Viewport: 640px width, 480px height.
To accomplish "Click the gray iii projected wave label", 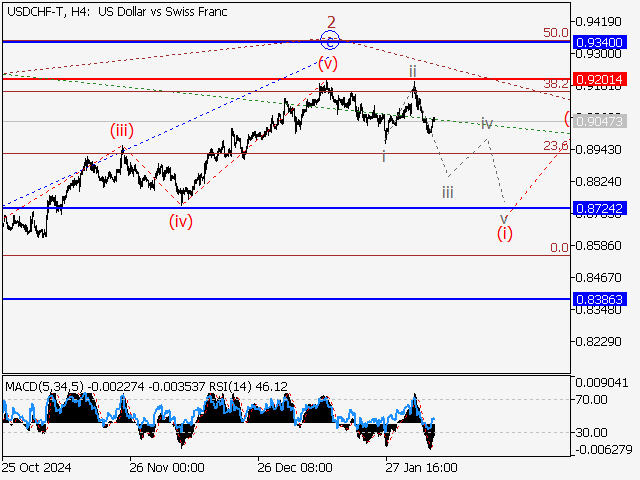I will [448, 192].
